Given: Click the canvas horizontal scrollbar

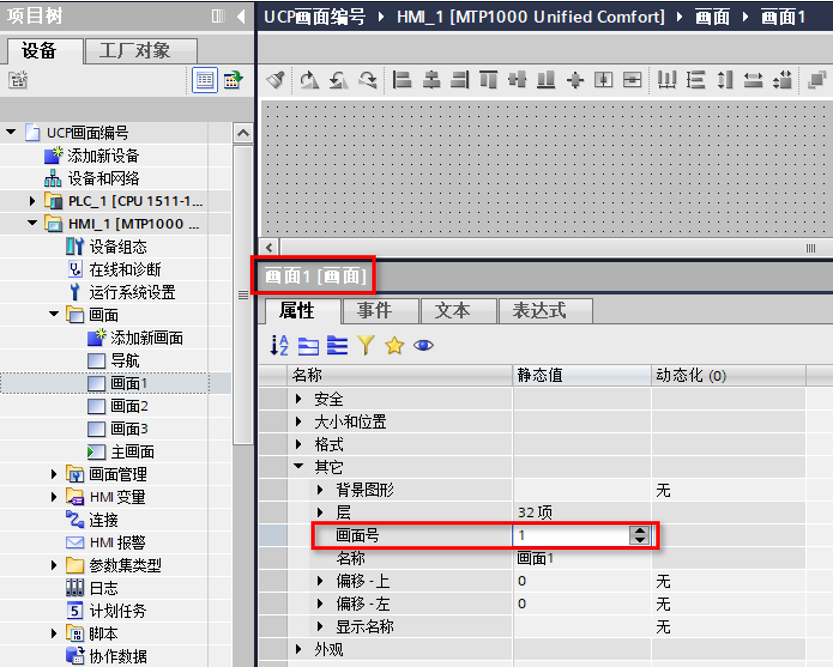Looking at the screenshot, I should tap(530, 247).
